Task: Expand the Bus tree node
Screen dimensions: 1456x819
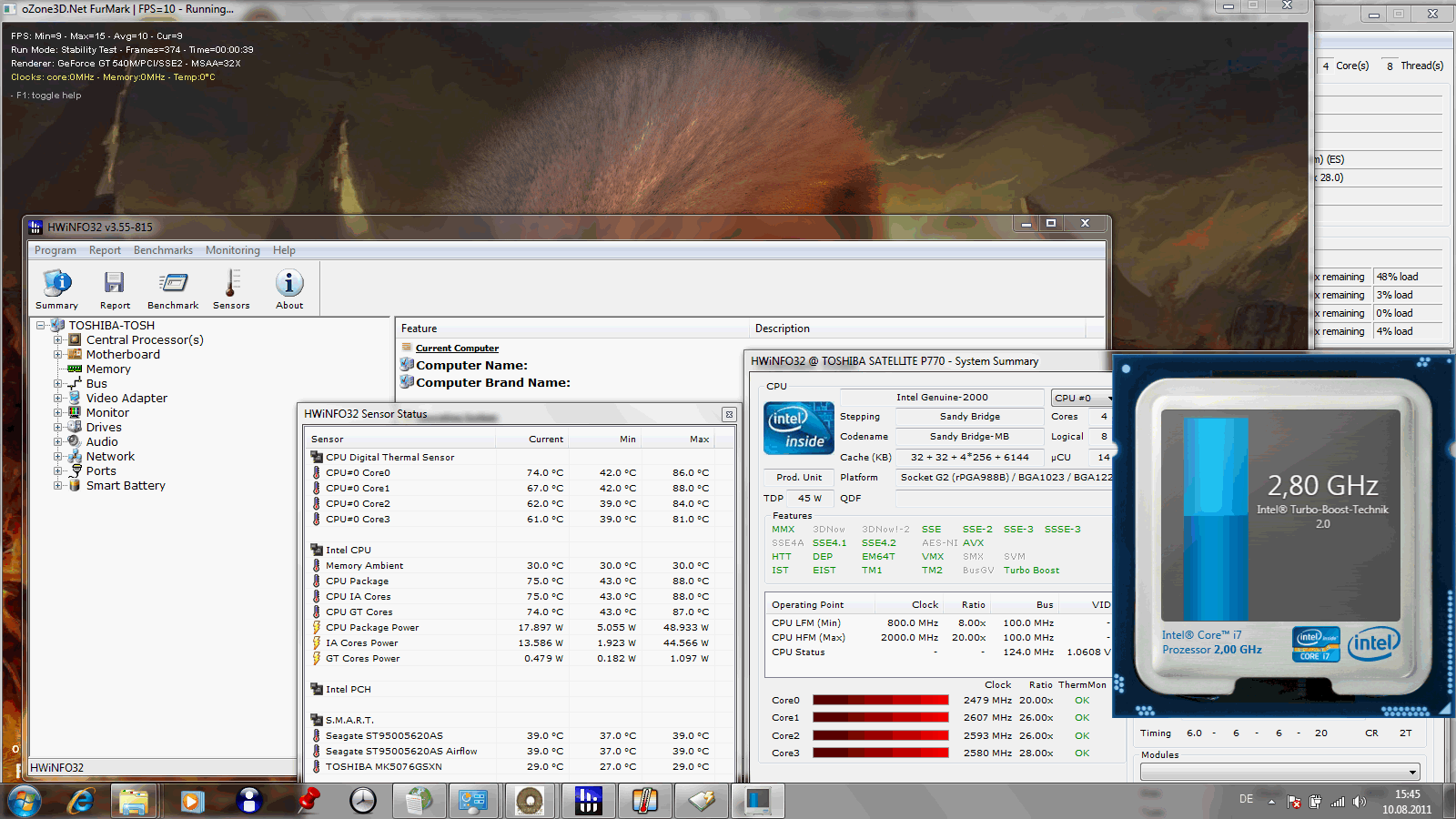Action: coord(58,383)
